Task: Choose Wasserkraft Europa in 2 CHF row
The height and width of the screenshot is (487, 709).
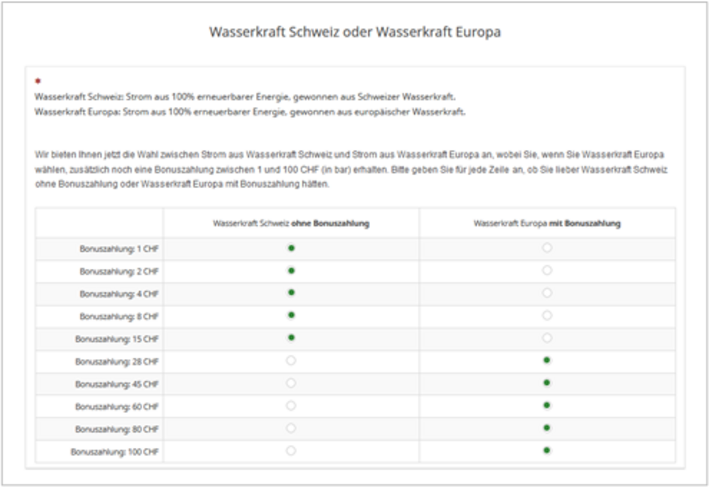Action: (547, 270)
